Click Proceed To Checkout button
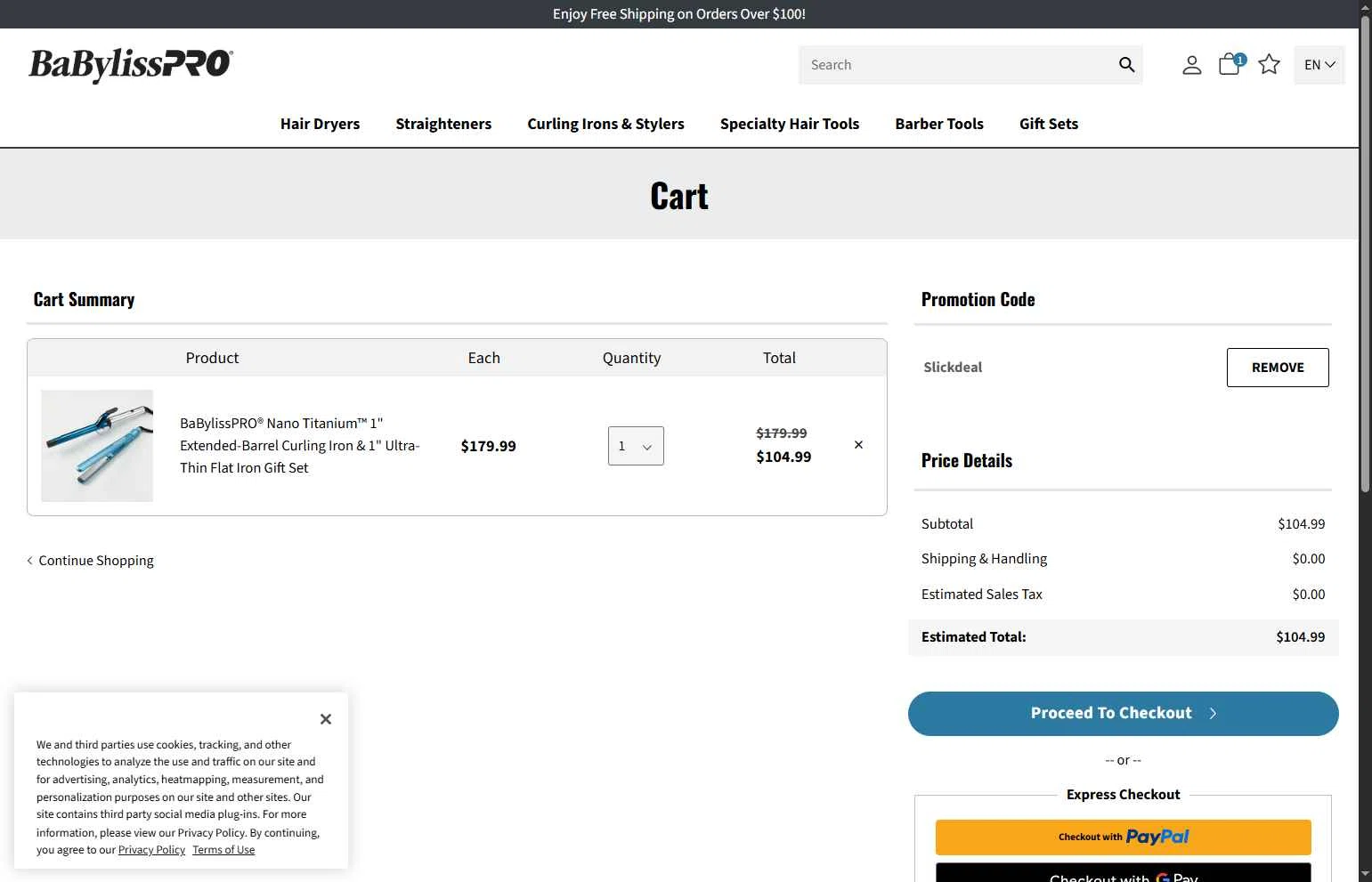This screenshot has width=1372, height=882. [x=1123, y=714]
